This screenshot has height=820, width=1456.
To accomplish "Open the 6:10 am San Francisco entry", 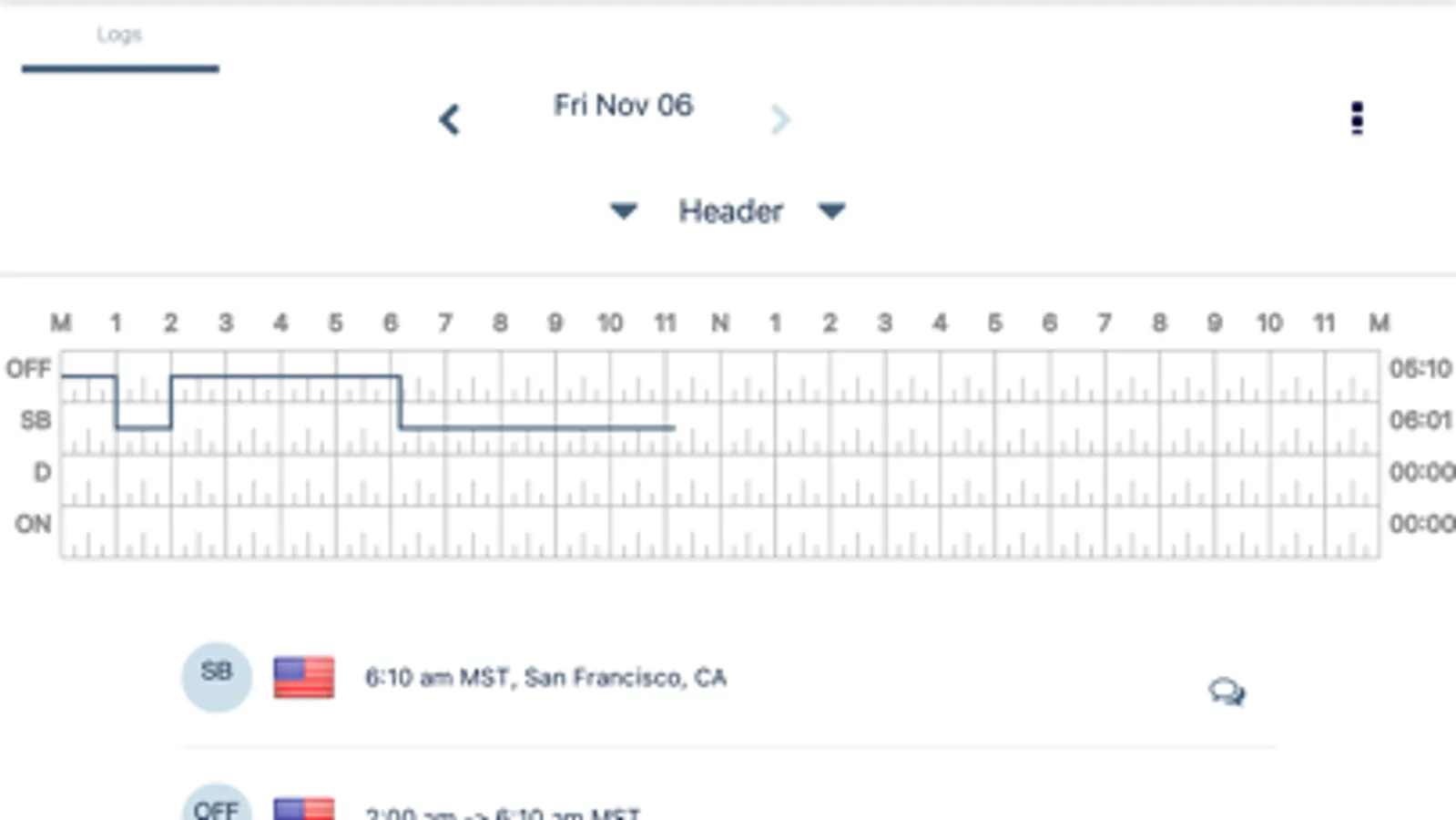I will pyautogui.click(x=545, y=678).
